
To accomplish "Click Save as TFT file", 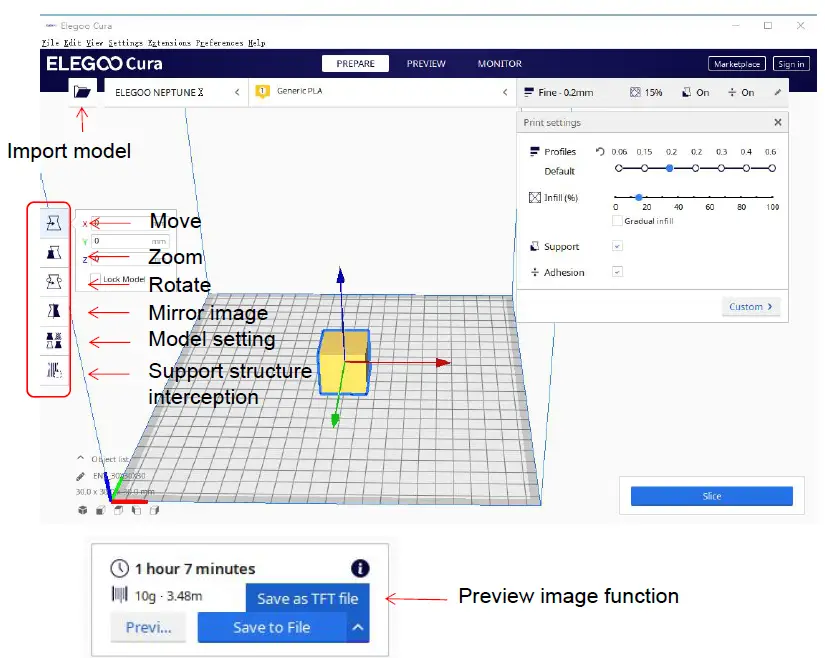I will pyautogui.click(x=307, y=598).
